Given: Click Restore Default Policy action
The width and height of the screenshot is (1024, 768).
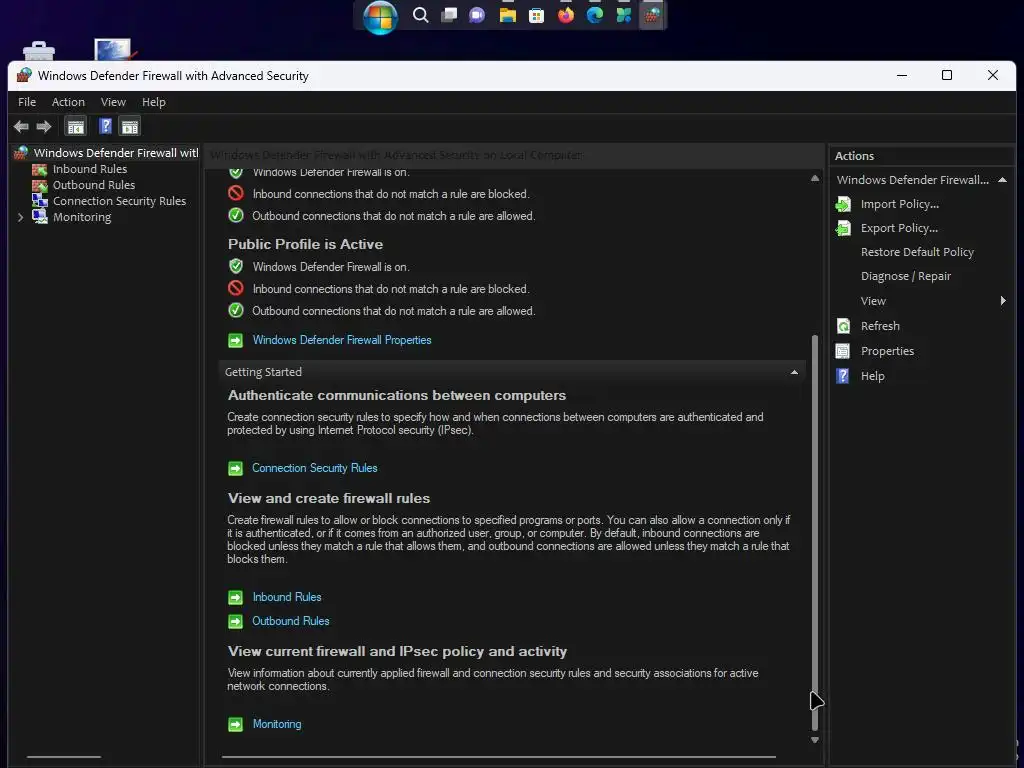Looking at the screenshot, I should [917, 252].
